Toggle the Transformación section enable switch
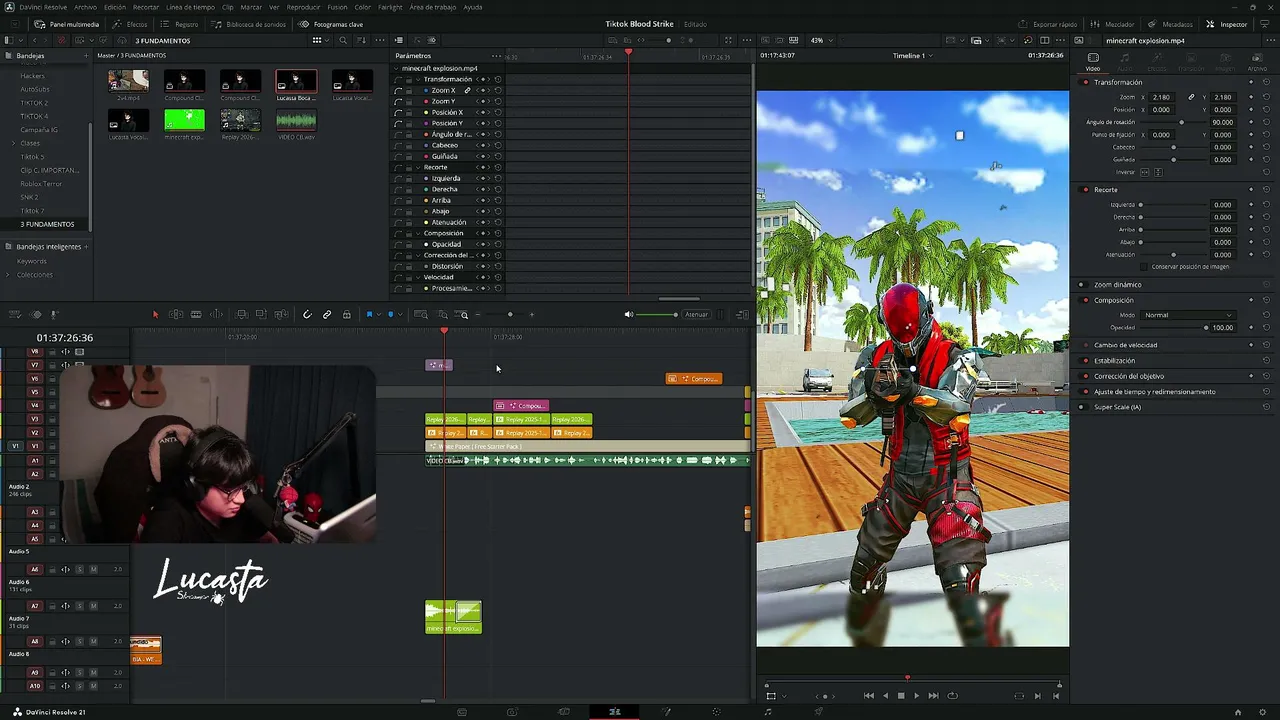The image size is (1280, 720). (1085, 82)
